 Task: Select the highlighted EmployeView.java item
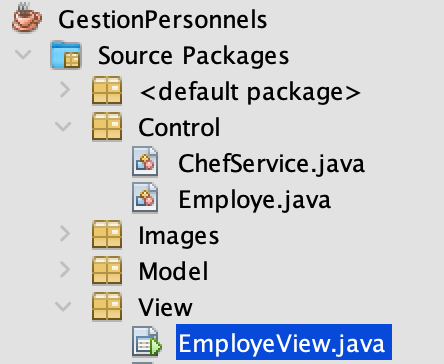click(284, 342)
